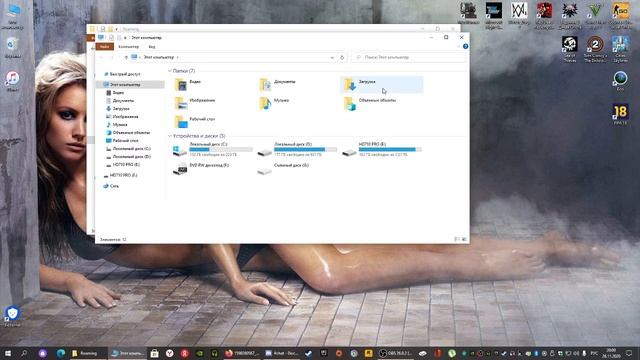Click the Этот компьютер address bar path

158,58
